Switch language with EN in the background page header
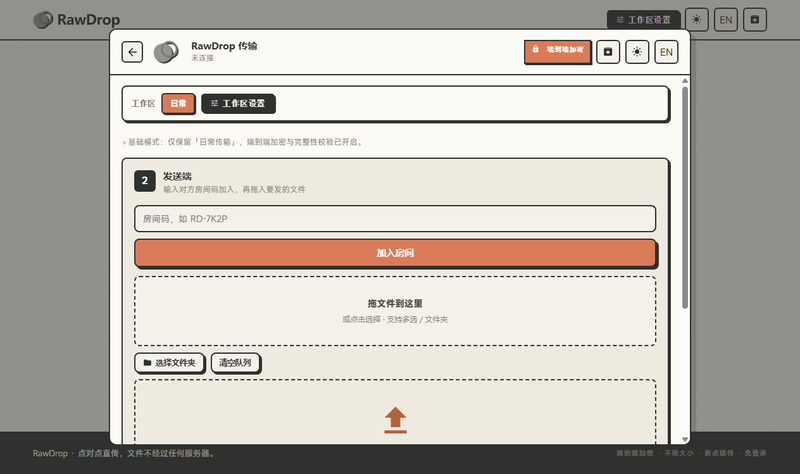Screen dimensions: 800x474 point(726,20)
